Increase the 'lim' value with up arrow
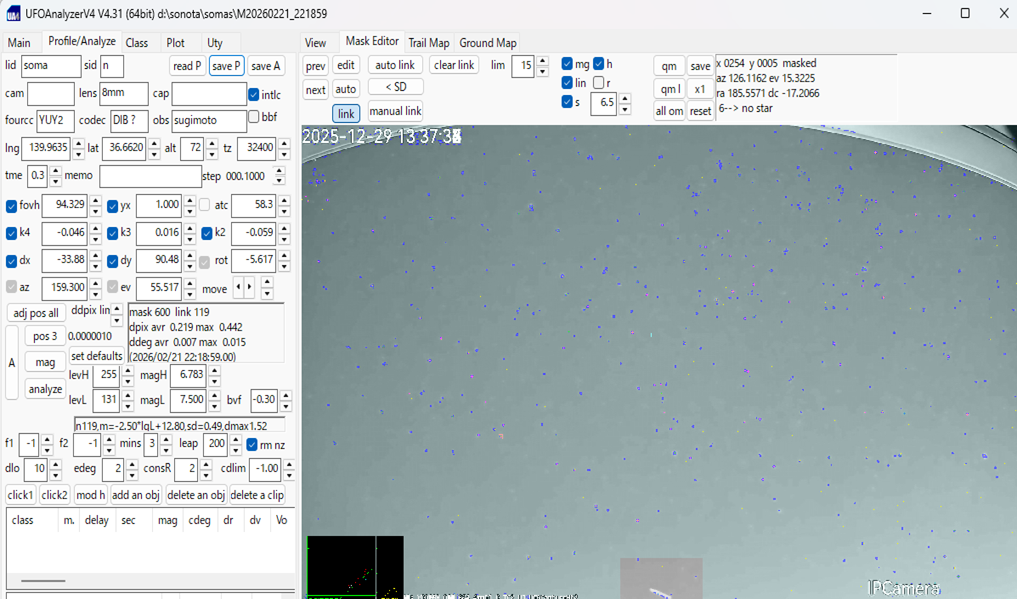This screenshot has width=1017, height=599. (x=542, y=61)
